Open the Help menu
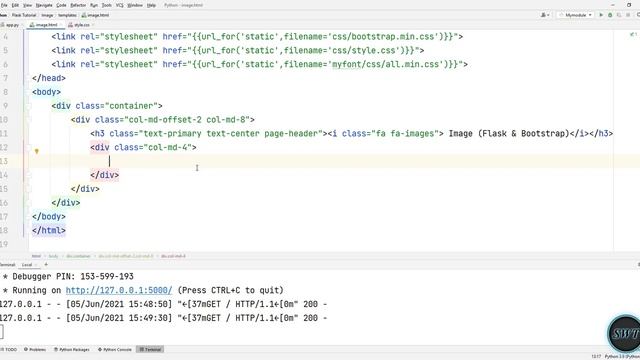The height and width of the screenshot is (360, 640). (x=151, y=5)
